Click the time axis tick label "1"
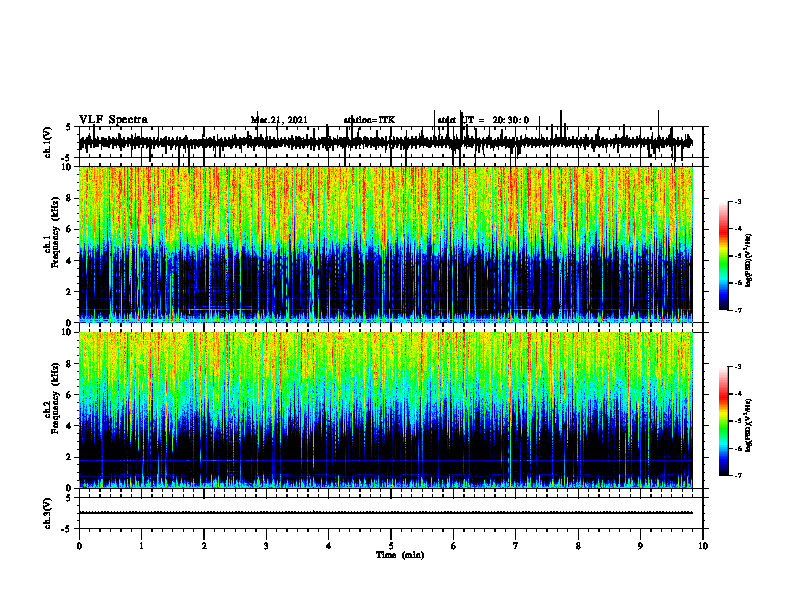Screen dimensions: 792x612 click(x=141, y=546)
